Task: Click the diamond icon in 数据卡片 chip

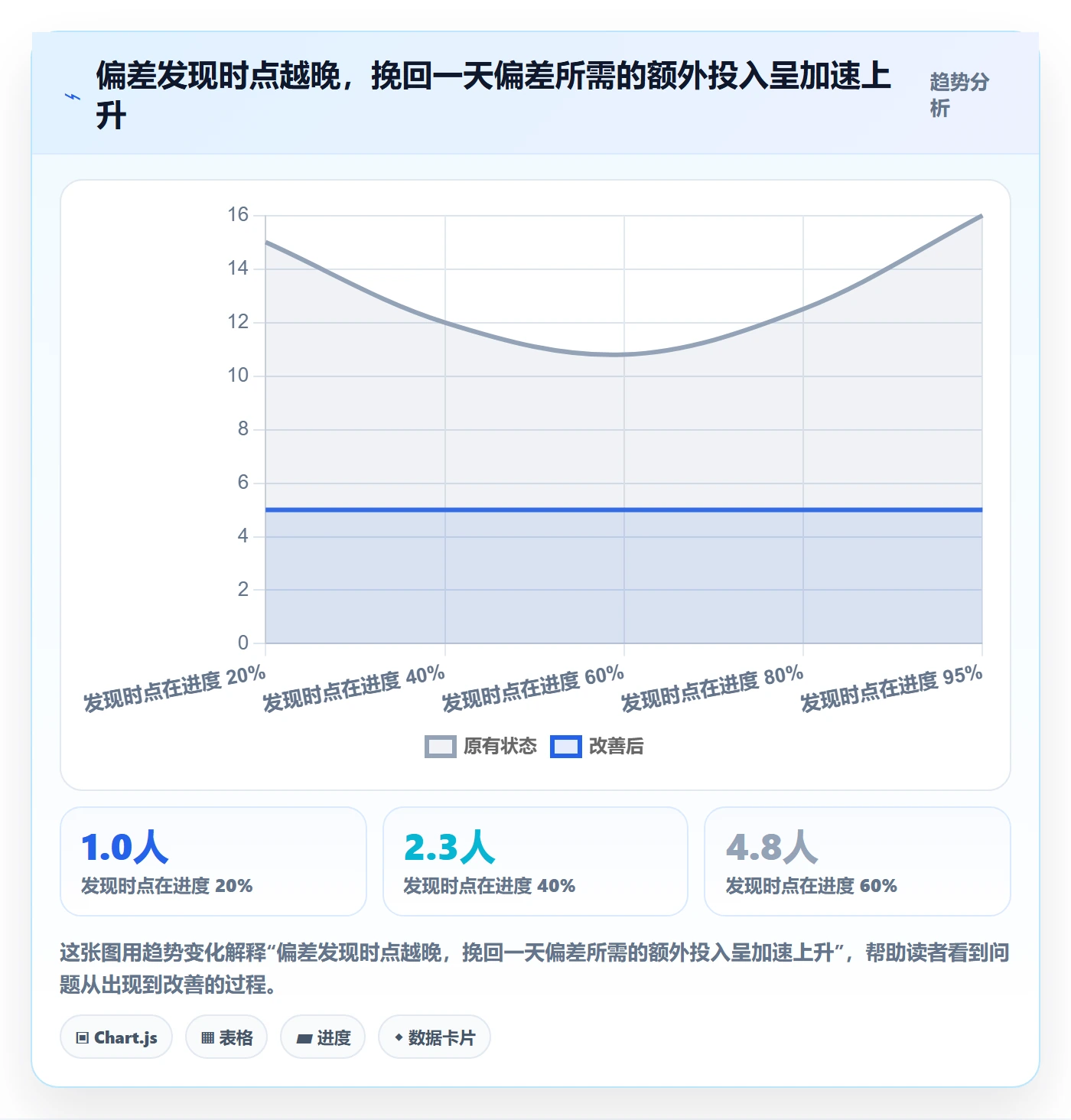Action: click(x=398, y=1037)
